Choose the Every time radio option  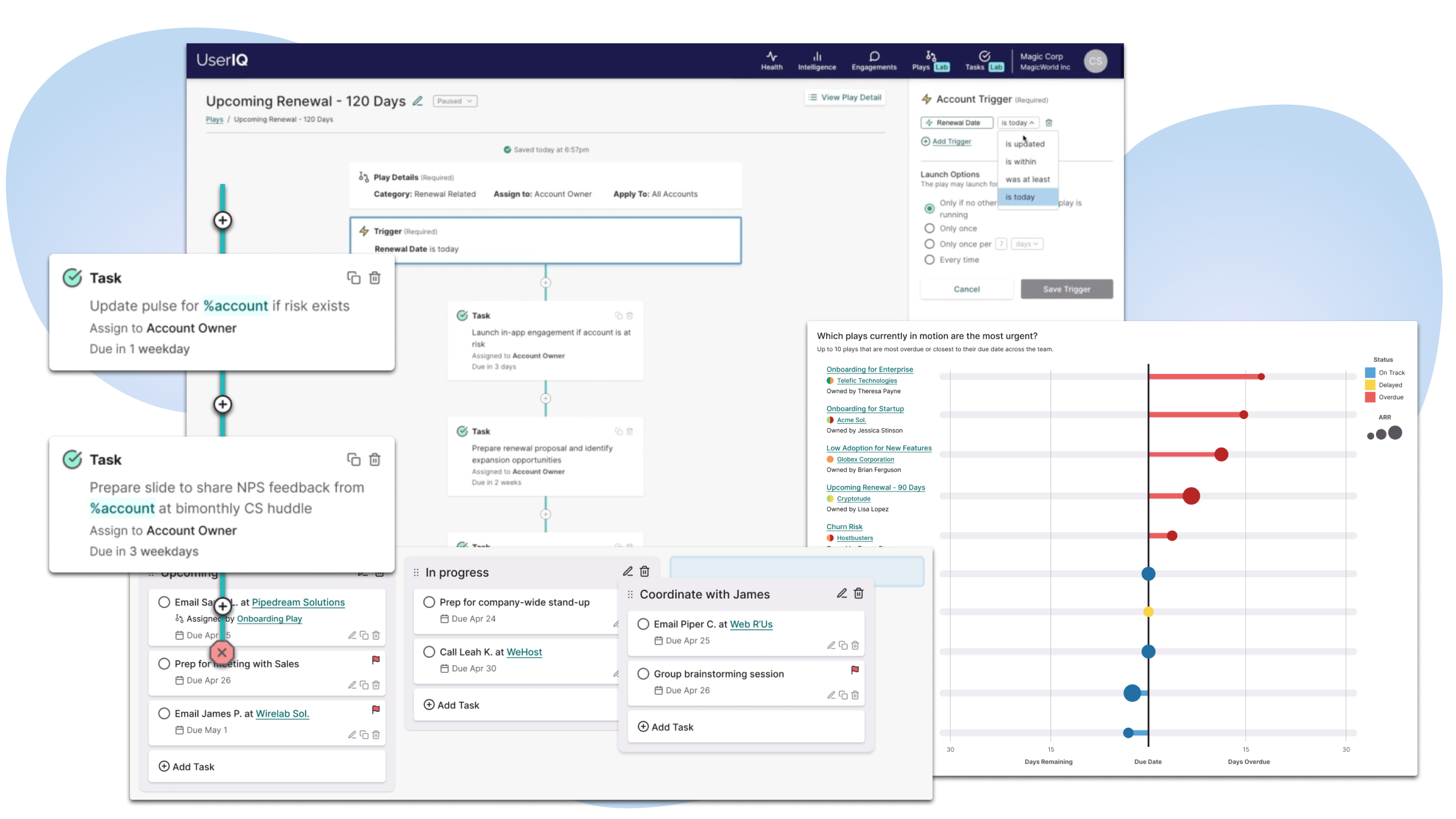(x=930, y=260)
